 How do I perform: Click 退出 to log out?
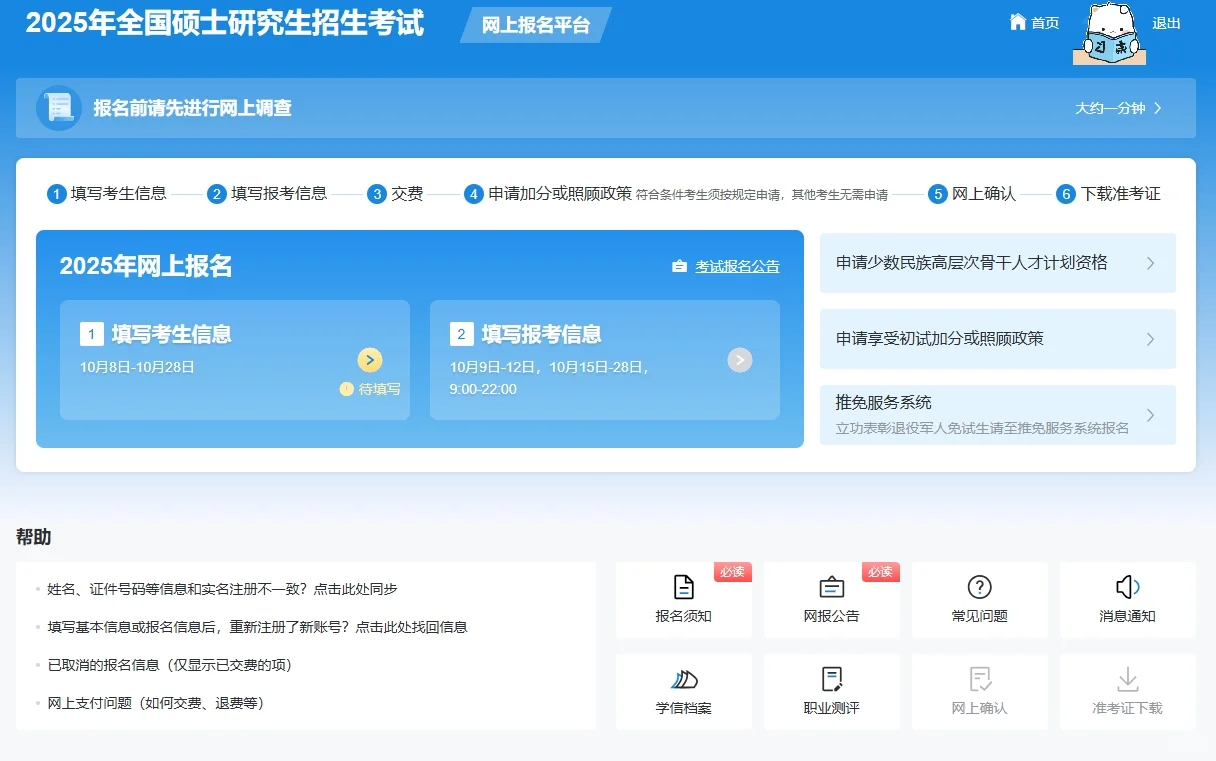point(1166,22)
